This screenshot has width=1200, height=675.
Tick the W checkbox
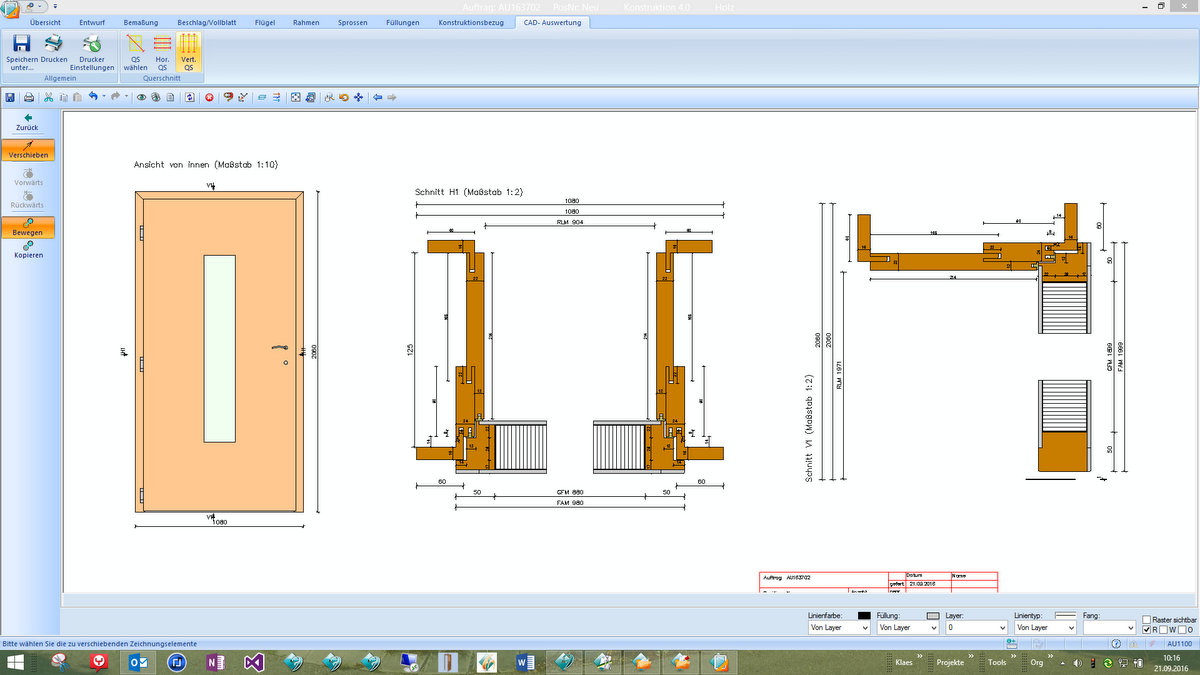1164,630
